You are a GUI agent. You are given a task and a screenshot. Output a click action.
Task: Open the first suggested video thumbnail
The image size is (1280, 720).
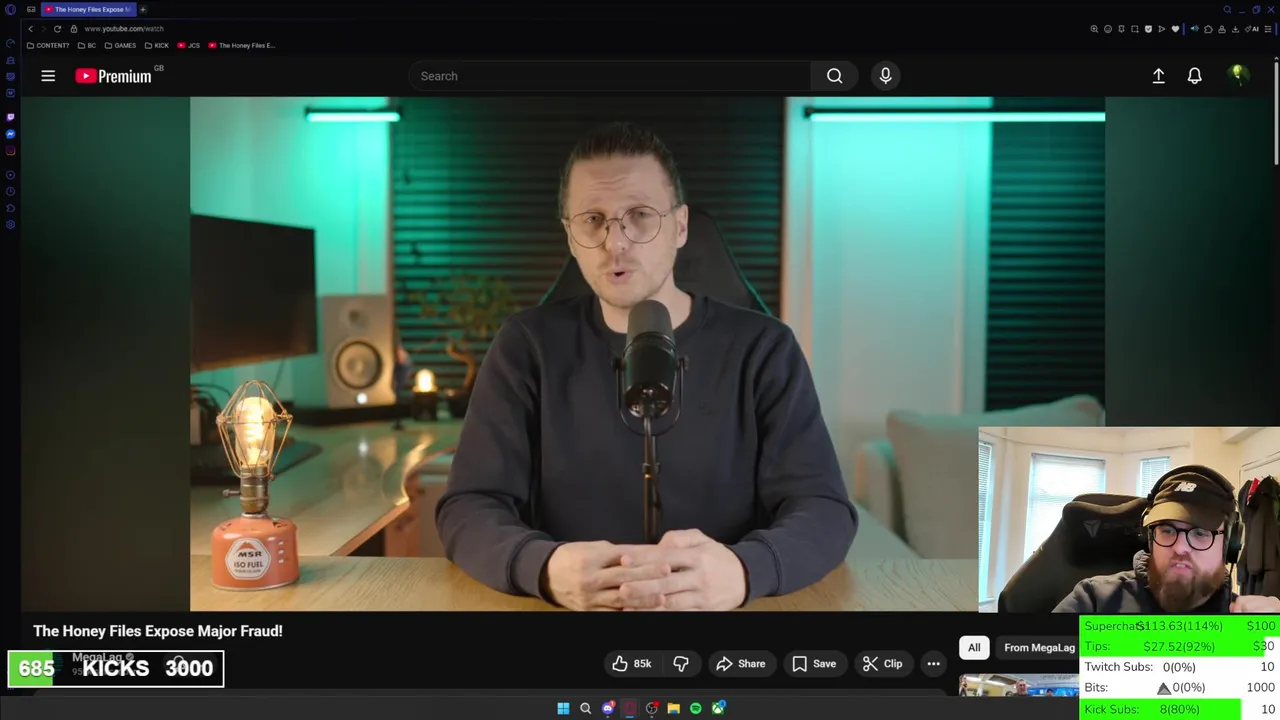point(1019,686)
